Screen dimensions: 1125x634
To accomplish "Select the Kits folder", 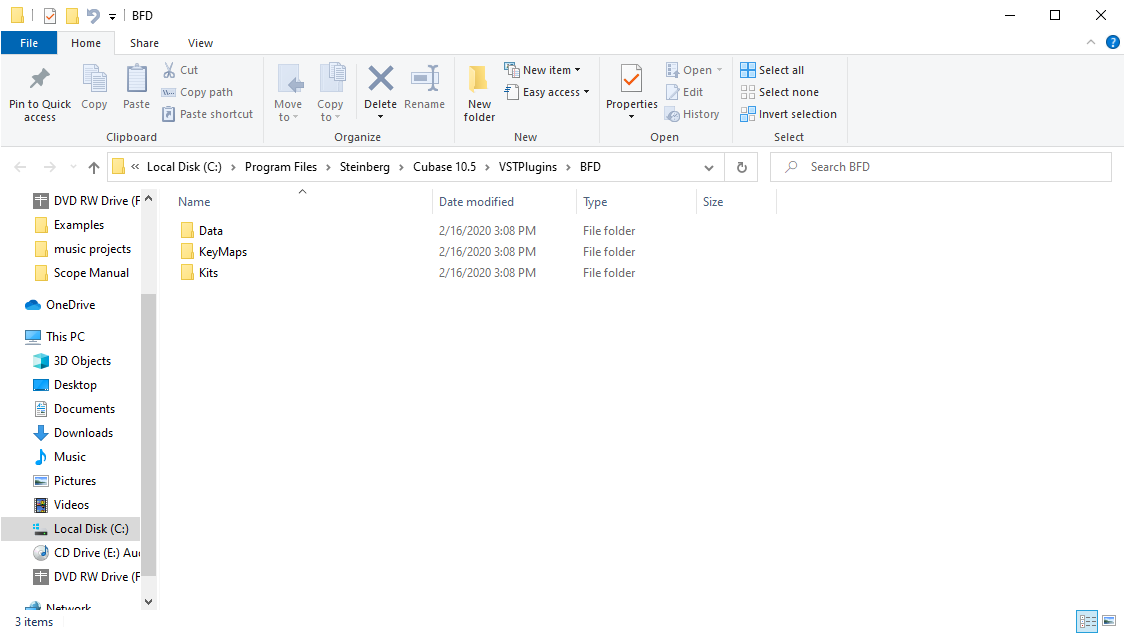I will click(x=199, y=273).
